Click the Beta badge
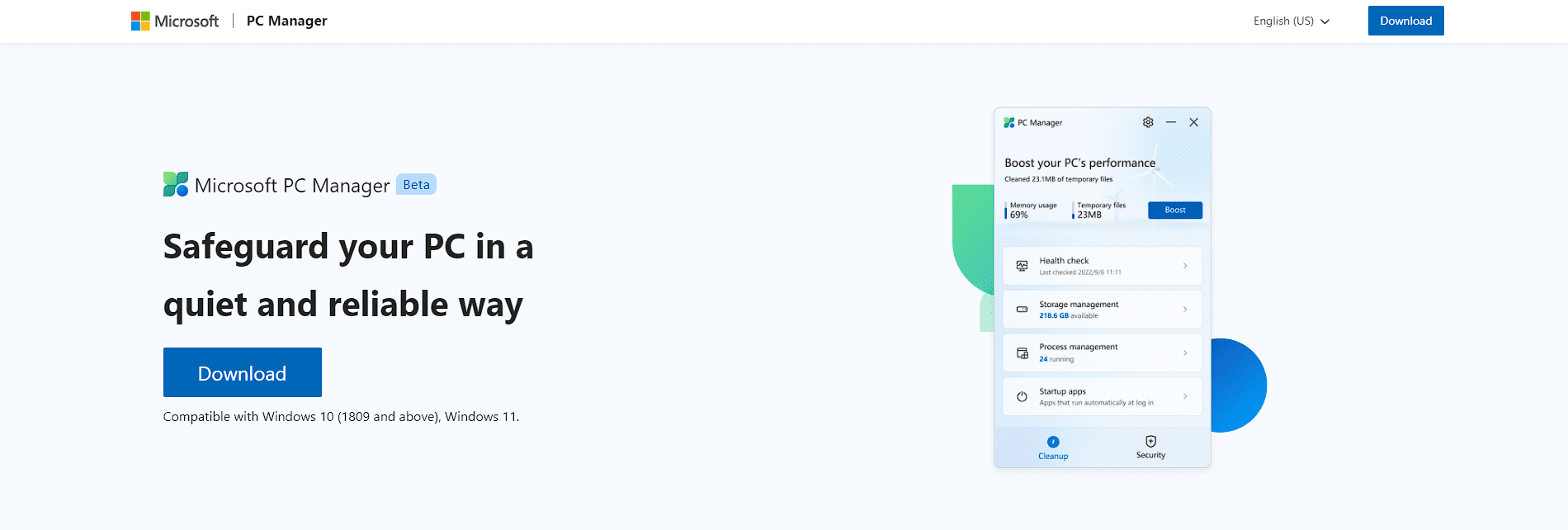1568x530 pixels. (416, 184)
